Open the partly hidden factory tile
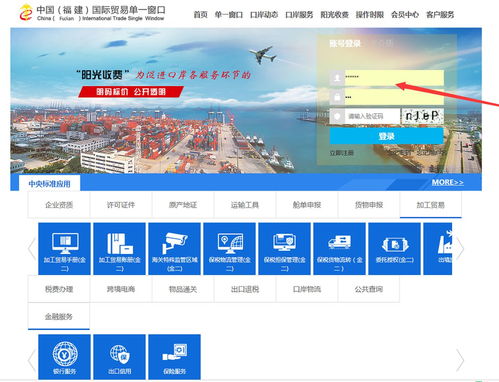This screenshot has height=382, width=499. click(x=438, y=249)
